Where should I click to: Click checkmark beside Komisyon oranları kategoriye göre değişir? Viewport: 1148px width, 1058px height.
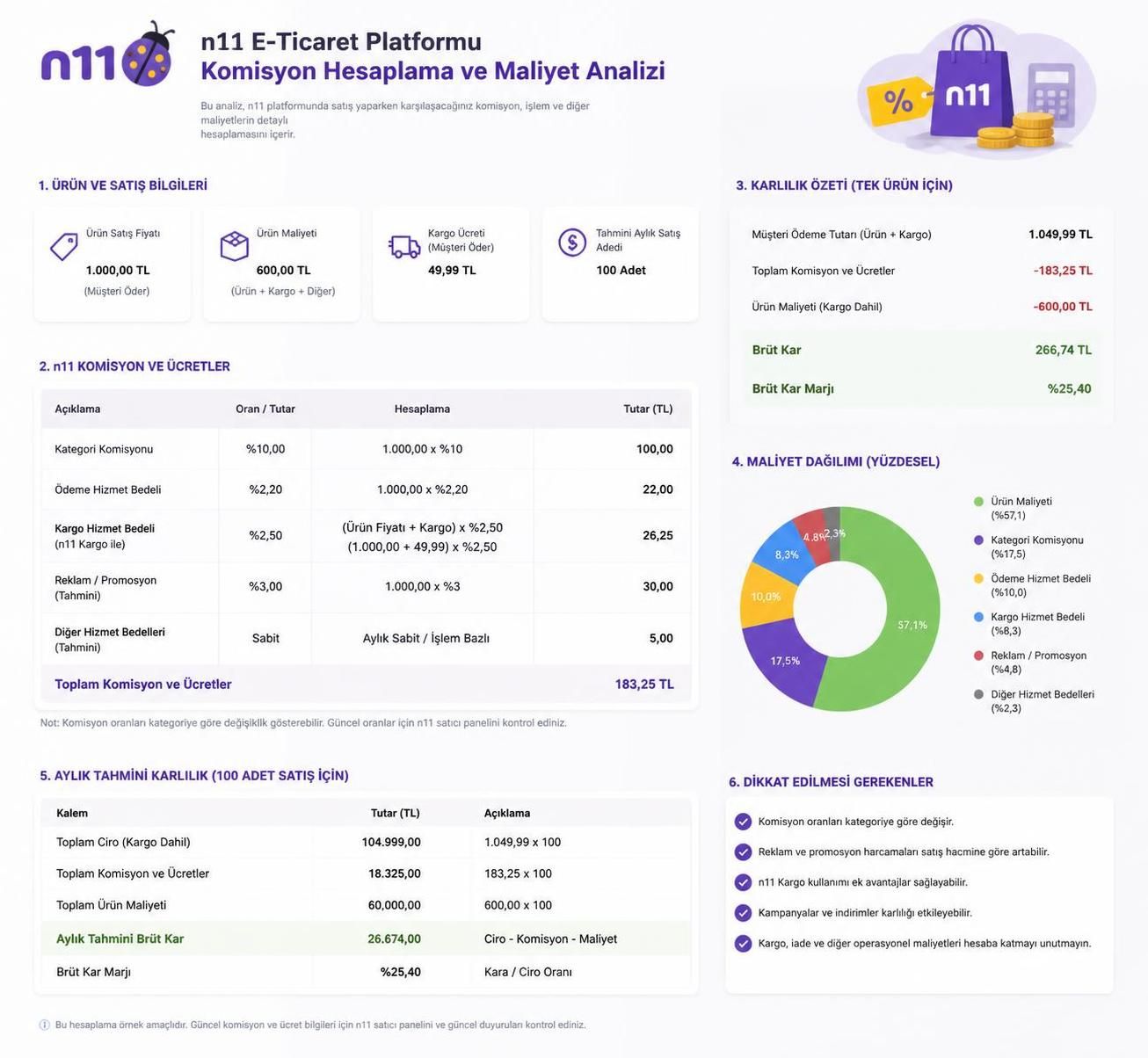click(x=743, y=822)
